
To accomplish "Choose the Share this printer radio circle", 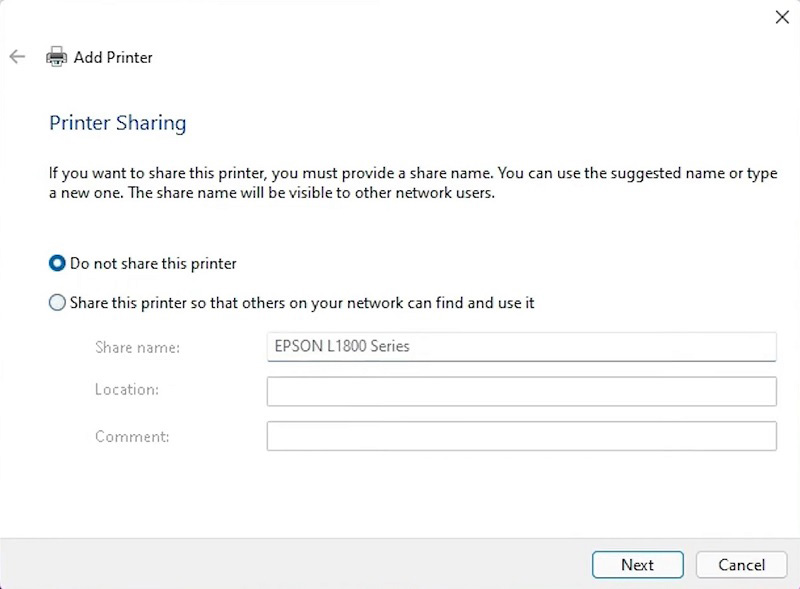I will [x=57, y=303].
